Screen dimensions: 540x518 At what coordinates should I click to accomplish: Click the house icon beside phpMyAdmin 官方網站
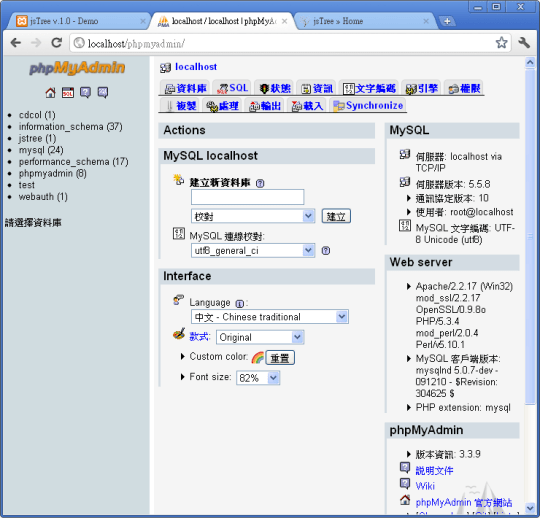click(x=405, y=499)
